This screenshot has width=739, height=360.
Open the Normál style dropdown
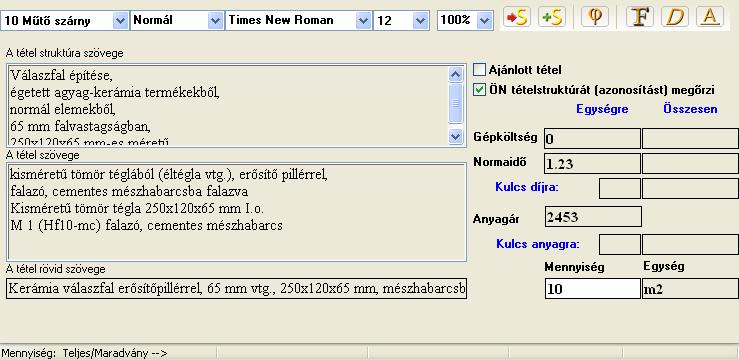click(215, 21)
